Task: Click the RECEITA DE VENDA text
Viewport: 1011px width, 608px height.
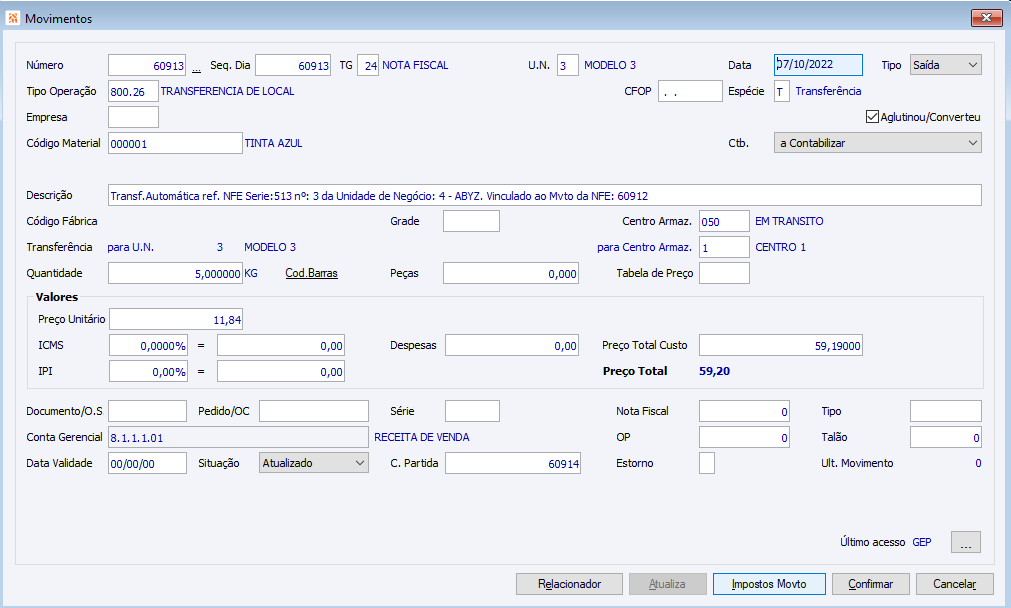Action: click(x=422, y=437)
